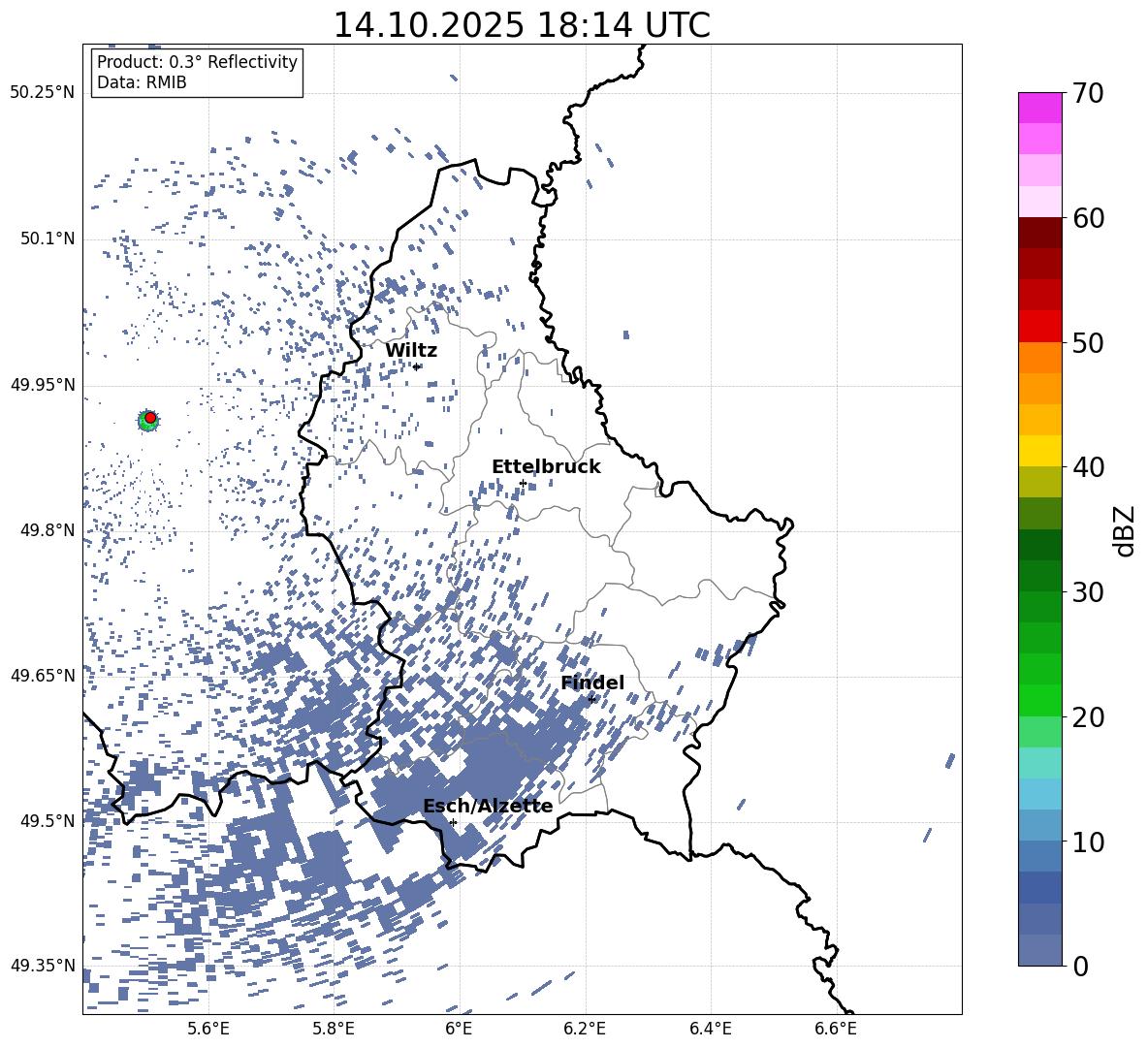1148x1048 pixels.
Task: Click the 6.2°E longitude axis label
Action: click(585, 1029)
